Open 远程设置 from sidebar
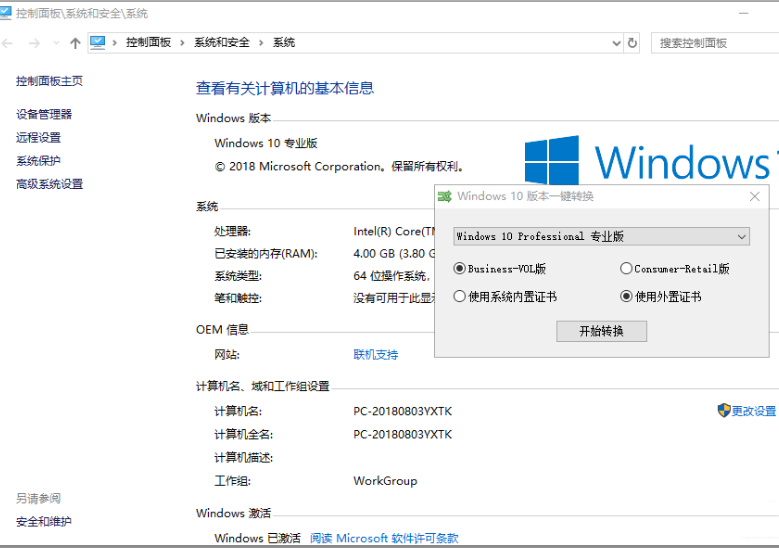 38,138
